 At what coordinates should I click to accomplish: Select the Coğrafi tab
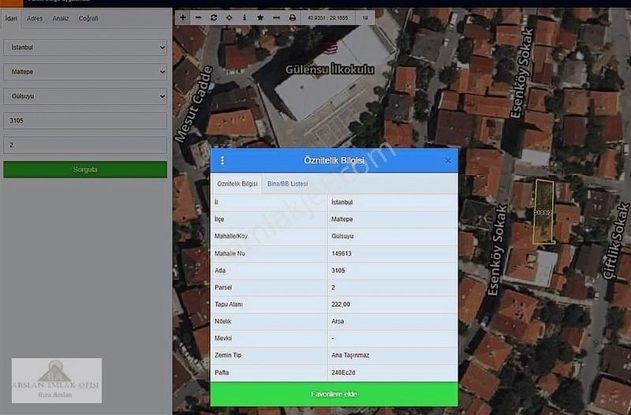[88, 19]
